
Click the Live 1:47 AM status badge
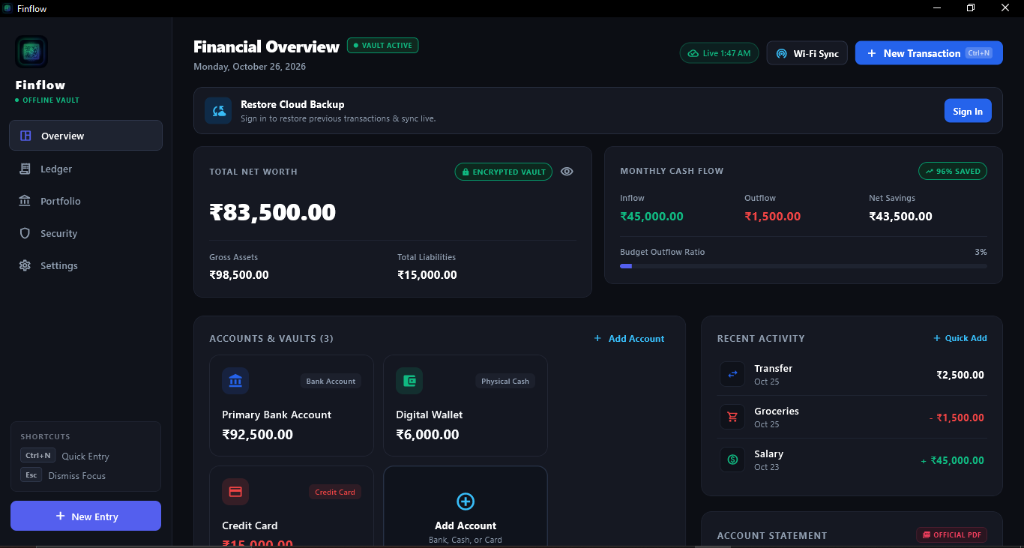point(719,53)
